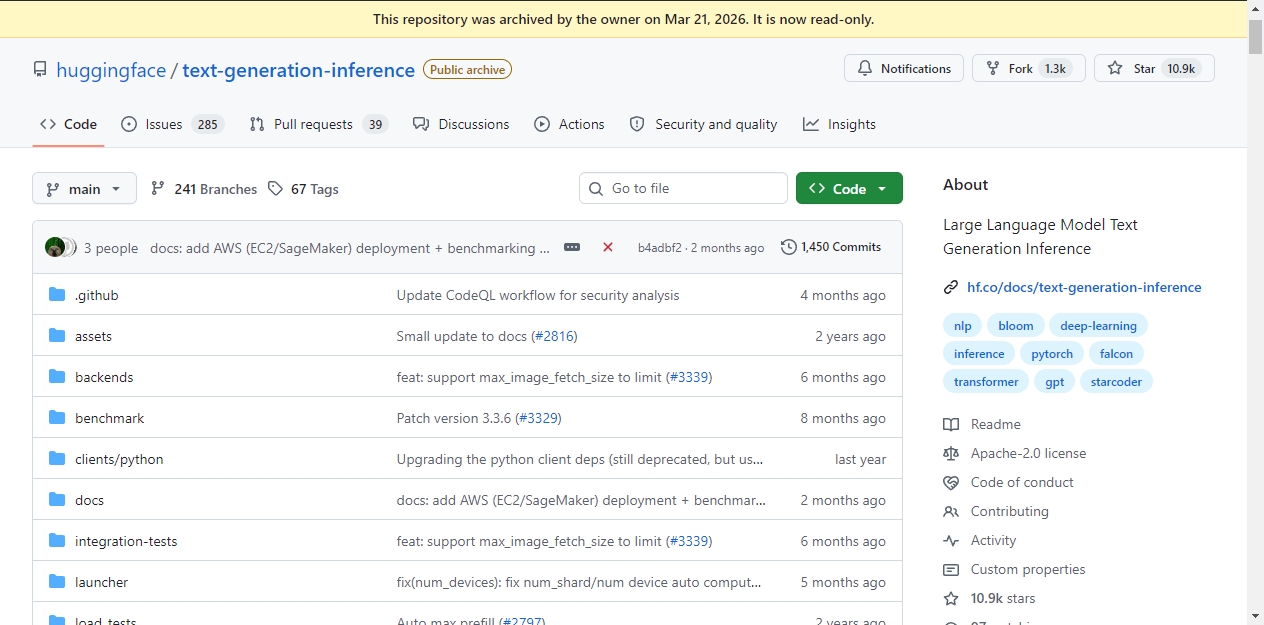1264x625 pixels.
Task: Open the 3 people contributors link
Action: [111, 248]
